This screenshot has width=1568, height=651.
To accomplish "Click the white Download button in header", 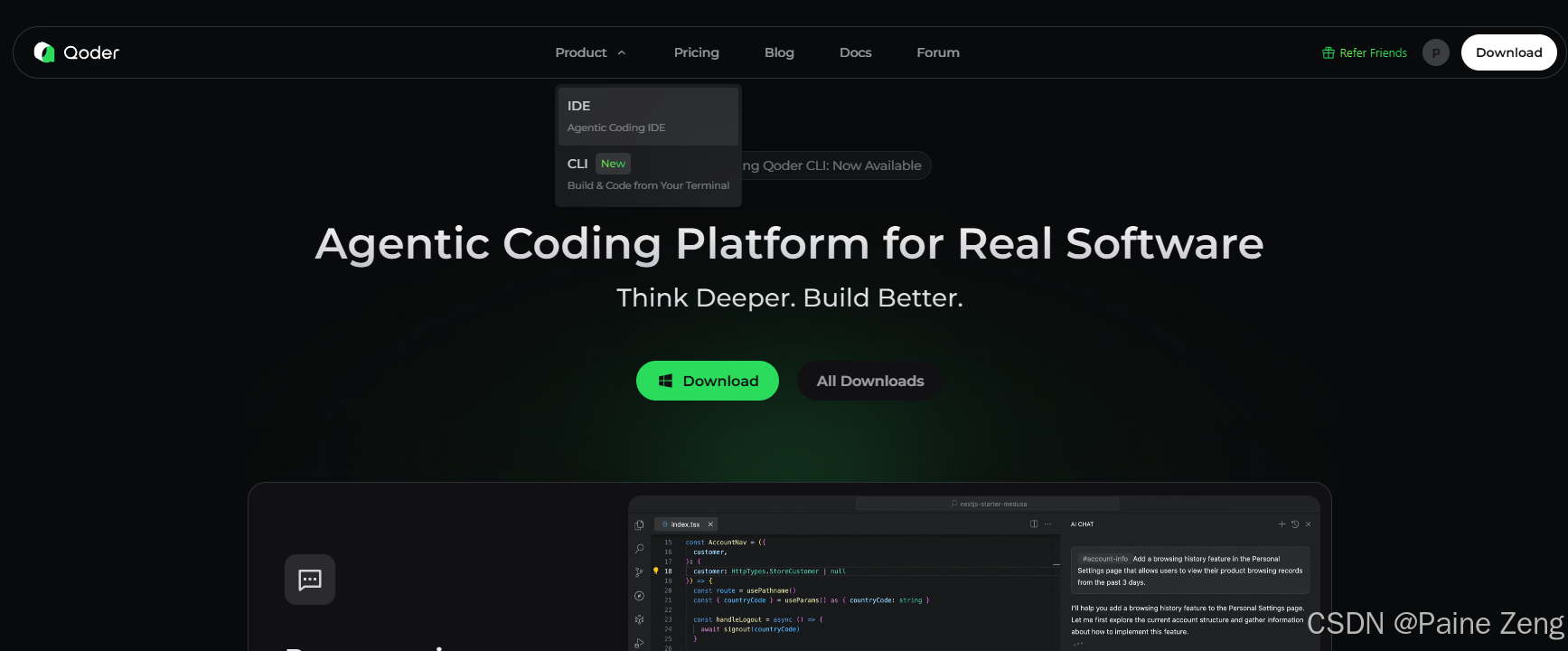I will (x=1508, y=52).
